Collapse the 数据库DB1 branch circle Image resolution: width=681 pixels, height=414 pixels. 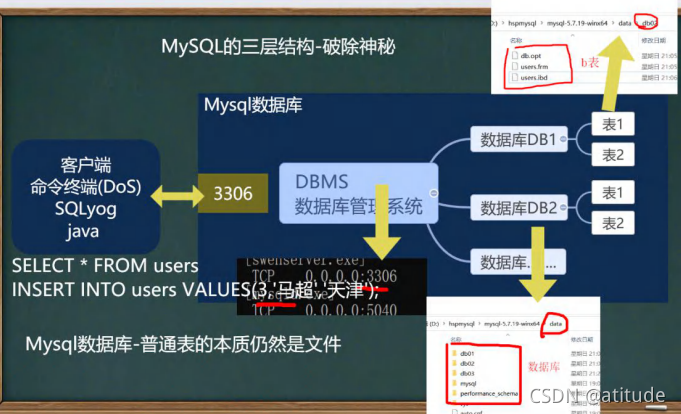[x=563, y=139]
